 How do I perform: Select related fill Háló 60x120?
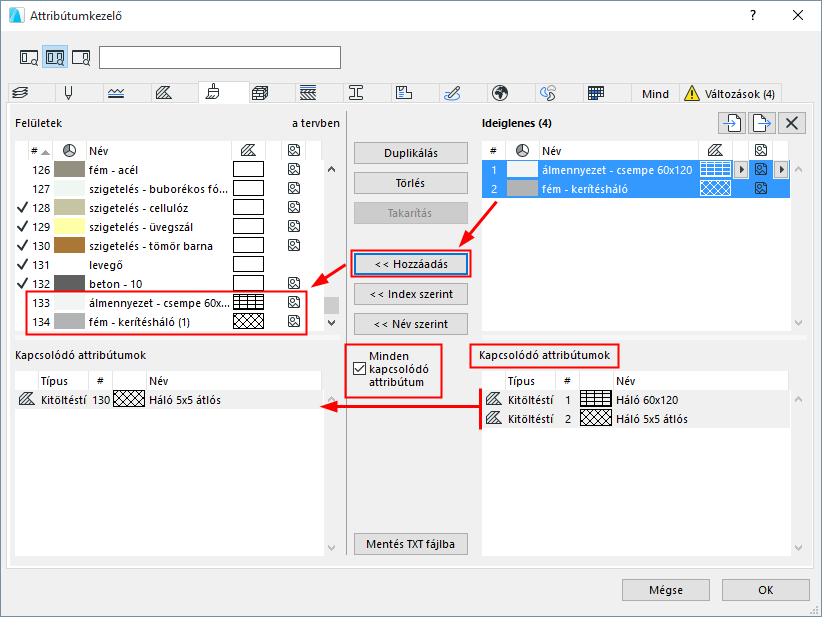(x=635, y=400)
